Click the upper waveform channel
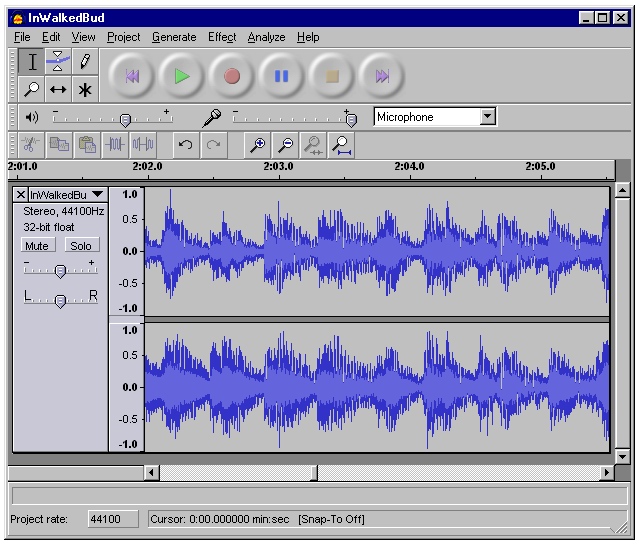 pos(377,251)
